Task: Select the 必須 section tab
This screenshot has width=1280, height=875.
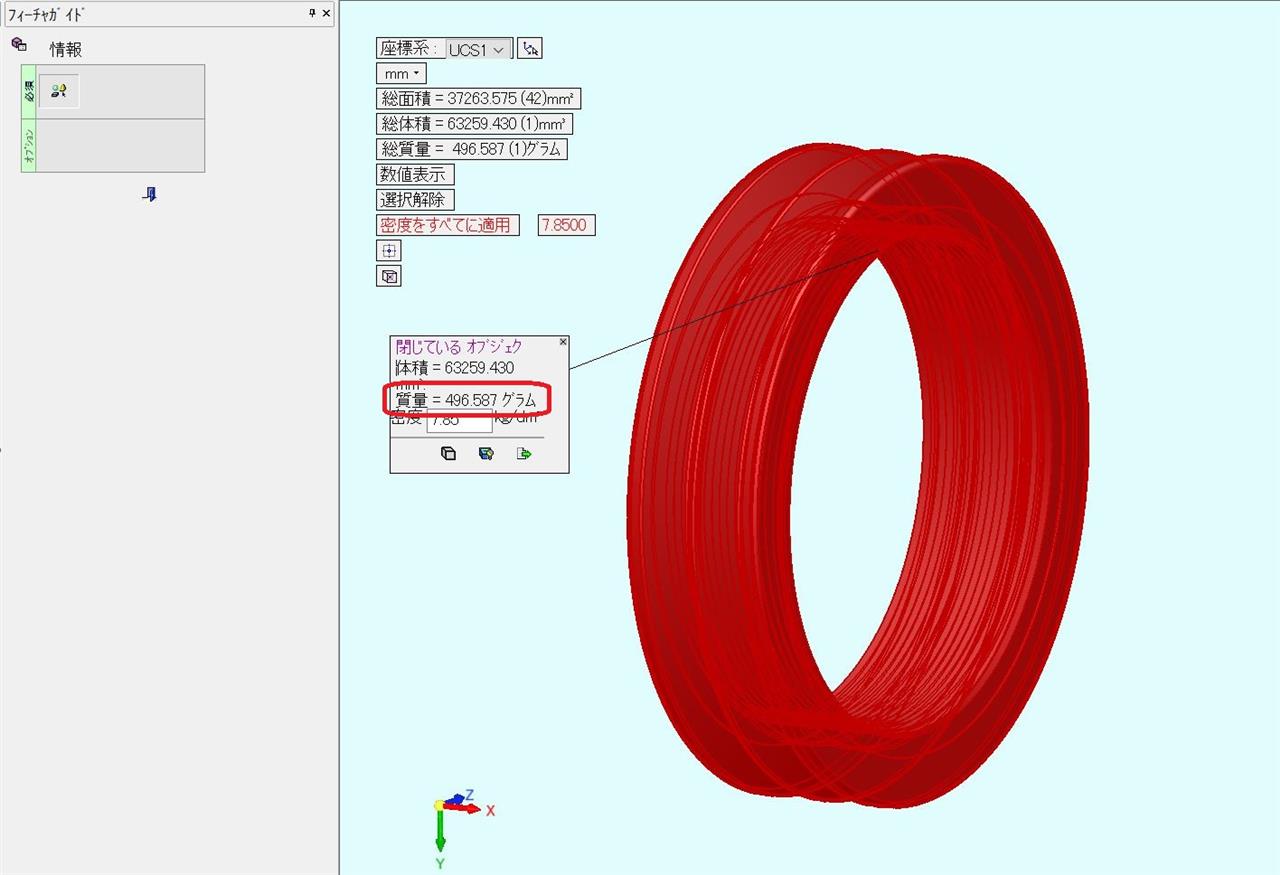Action: click(x=29, y=92)
